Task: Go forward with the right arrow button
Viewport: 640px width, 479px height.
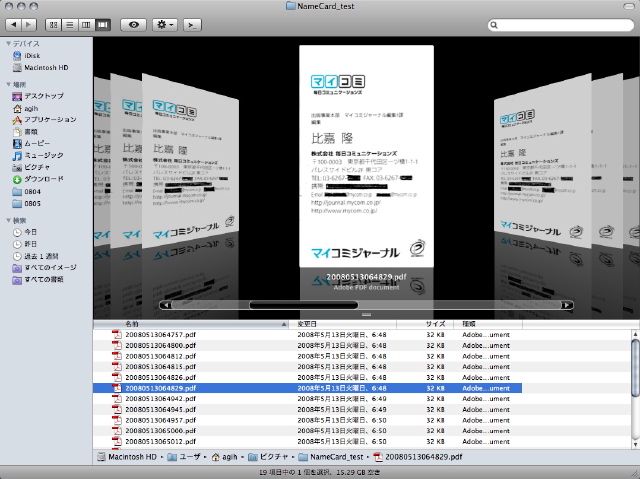Action: (29, 25)
